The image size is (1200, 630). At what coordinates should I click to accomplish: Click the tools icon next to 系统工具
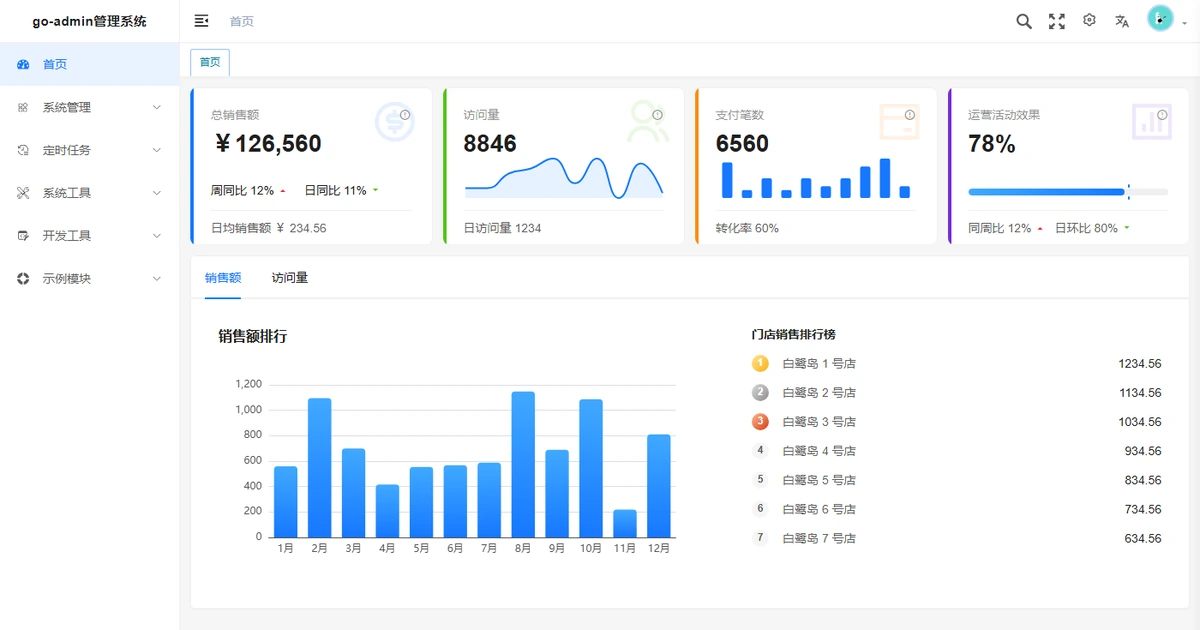point(23,193)
